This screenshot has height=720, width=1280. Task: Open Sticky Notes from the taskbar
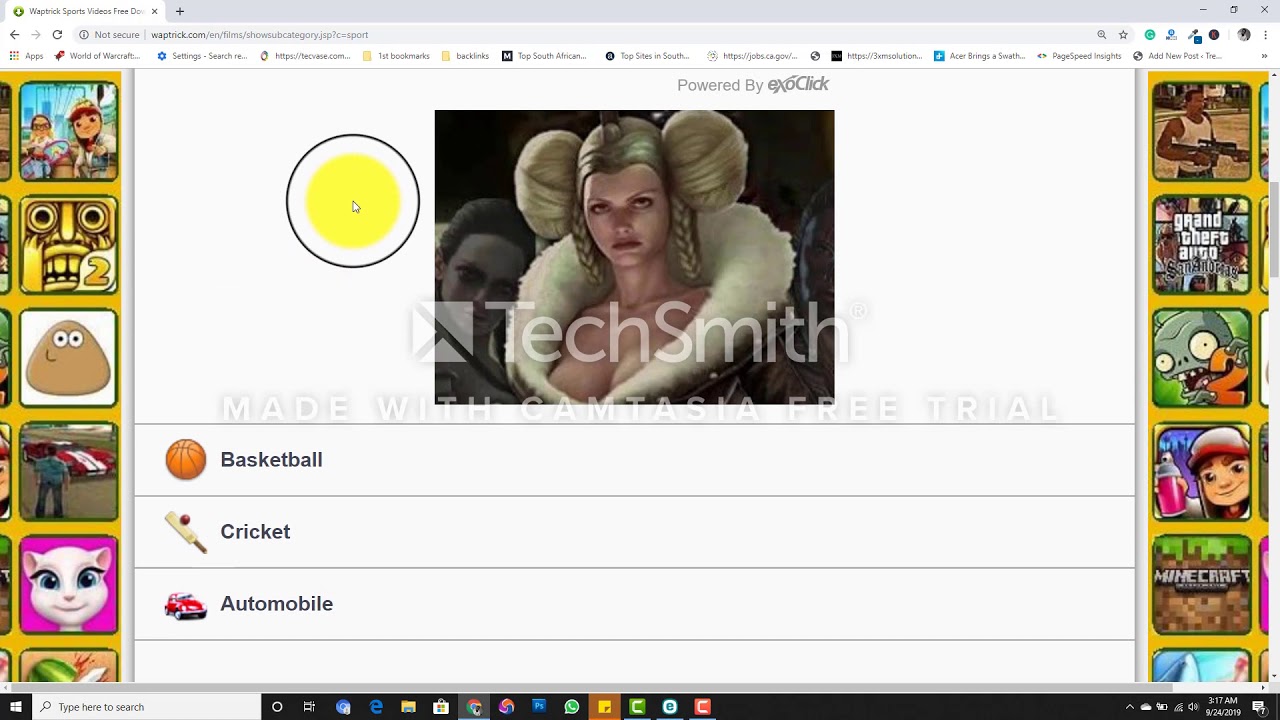(604, 707)
